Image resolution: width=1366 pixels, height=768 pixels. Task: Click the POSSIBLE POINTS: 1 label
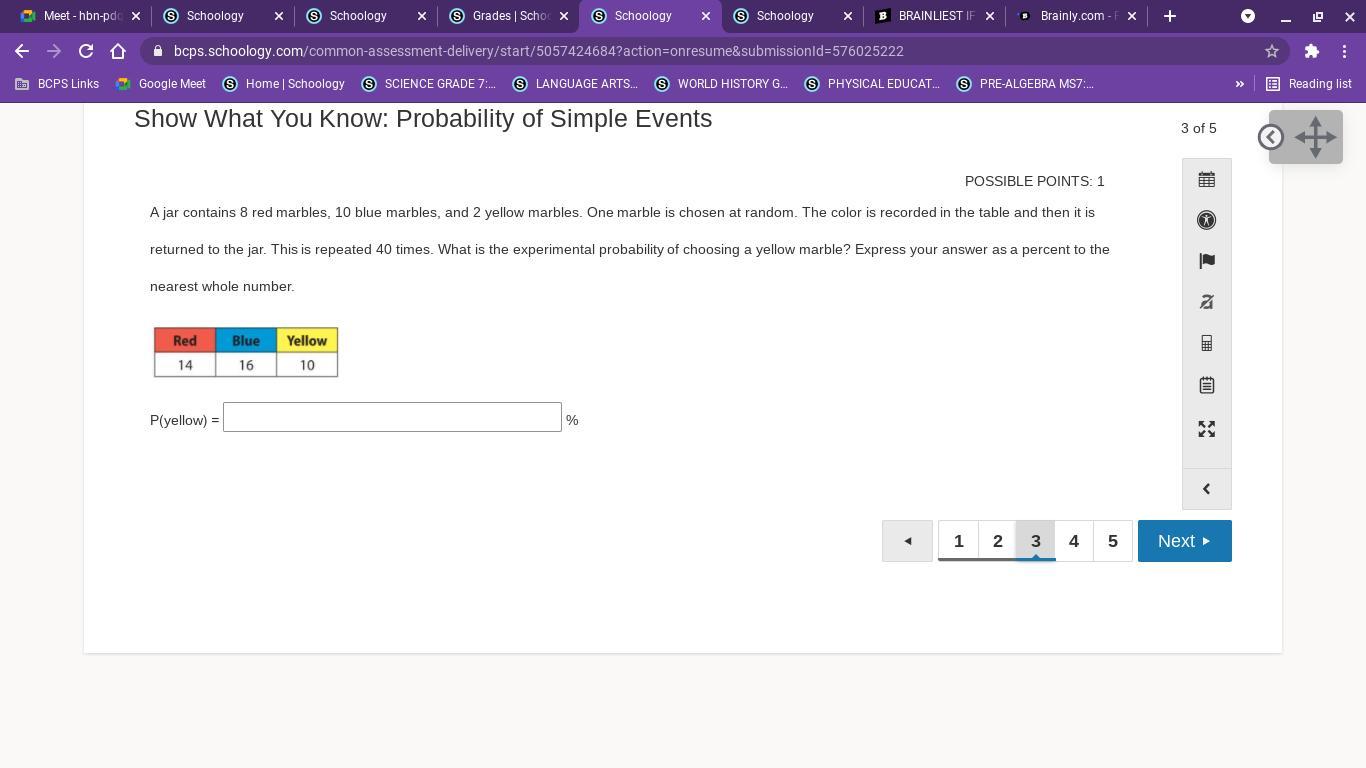(x=1035, y=181)
